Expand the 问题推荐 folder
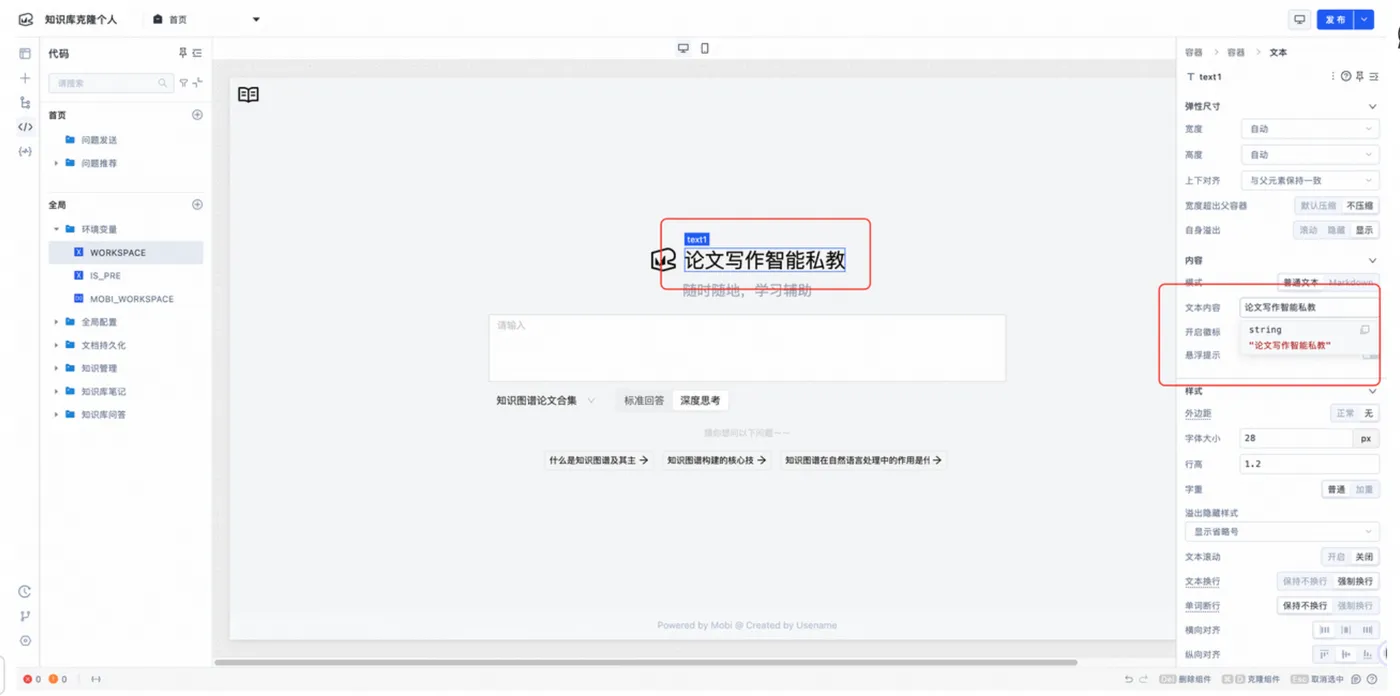Image resolution: width=1400 pixels, height=696 pixels. click(56, 163)
